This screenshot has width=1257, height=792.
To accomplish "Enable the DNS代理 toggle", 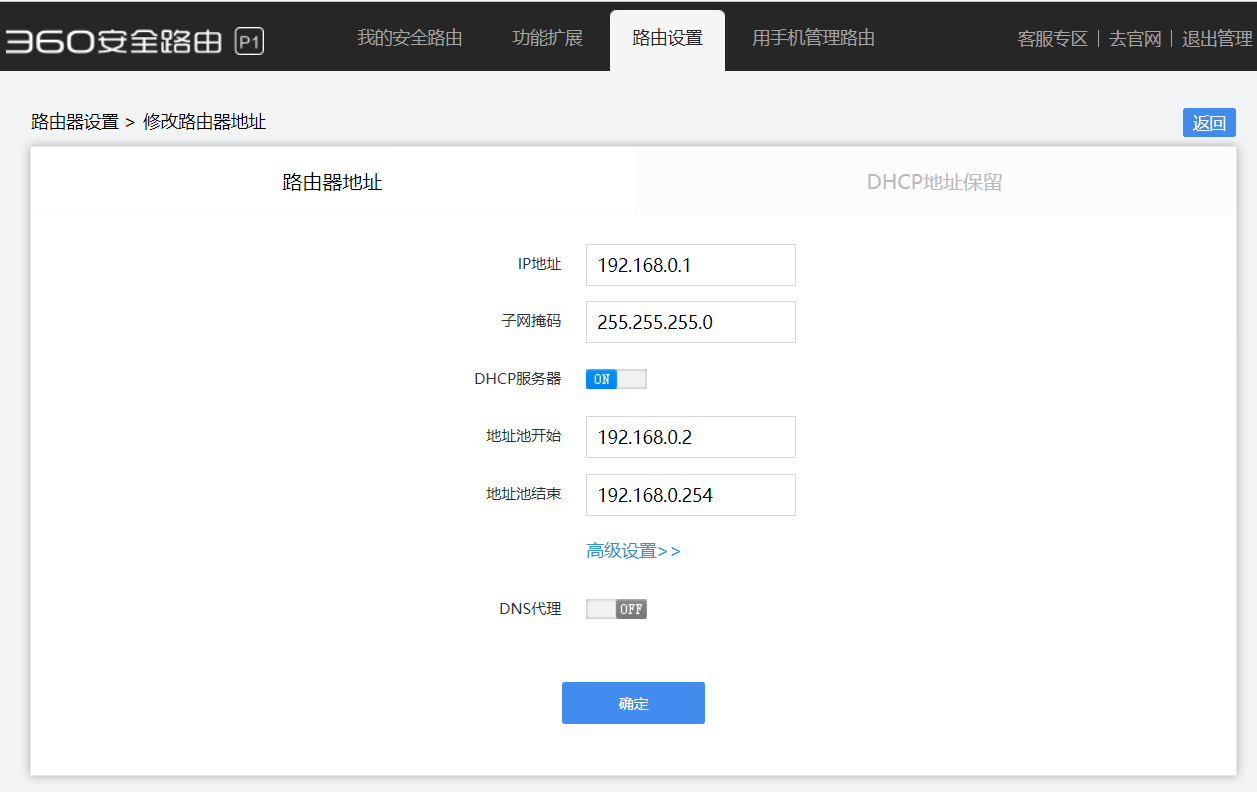I will (x=616, y=609).
